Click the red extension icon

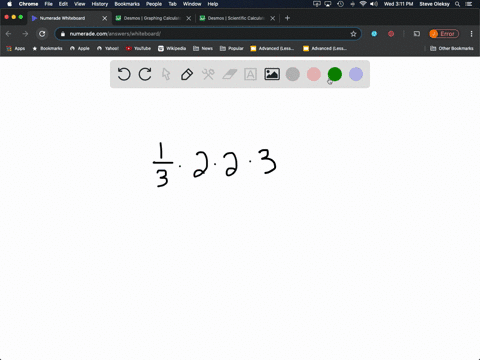[391, 34]
